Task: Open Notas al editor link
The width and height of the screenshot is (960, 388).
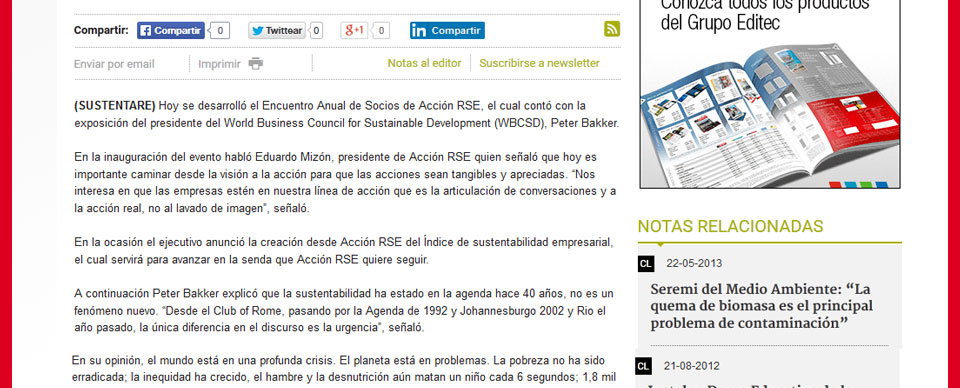Action: tap(424, 63)
